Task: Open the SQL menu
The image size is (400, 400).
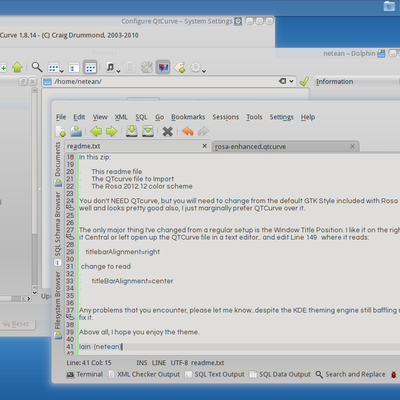Action: (x=141, y=117)
